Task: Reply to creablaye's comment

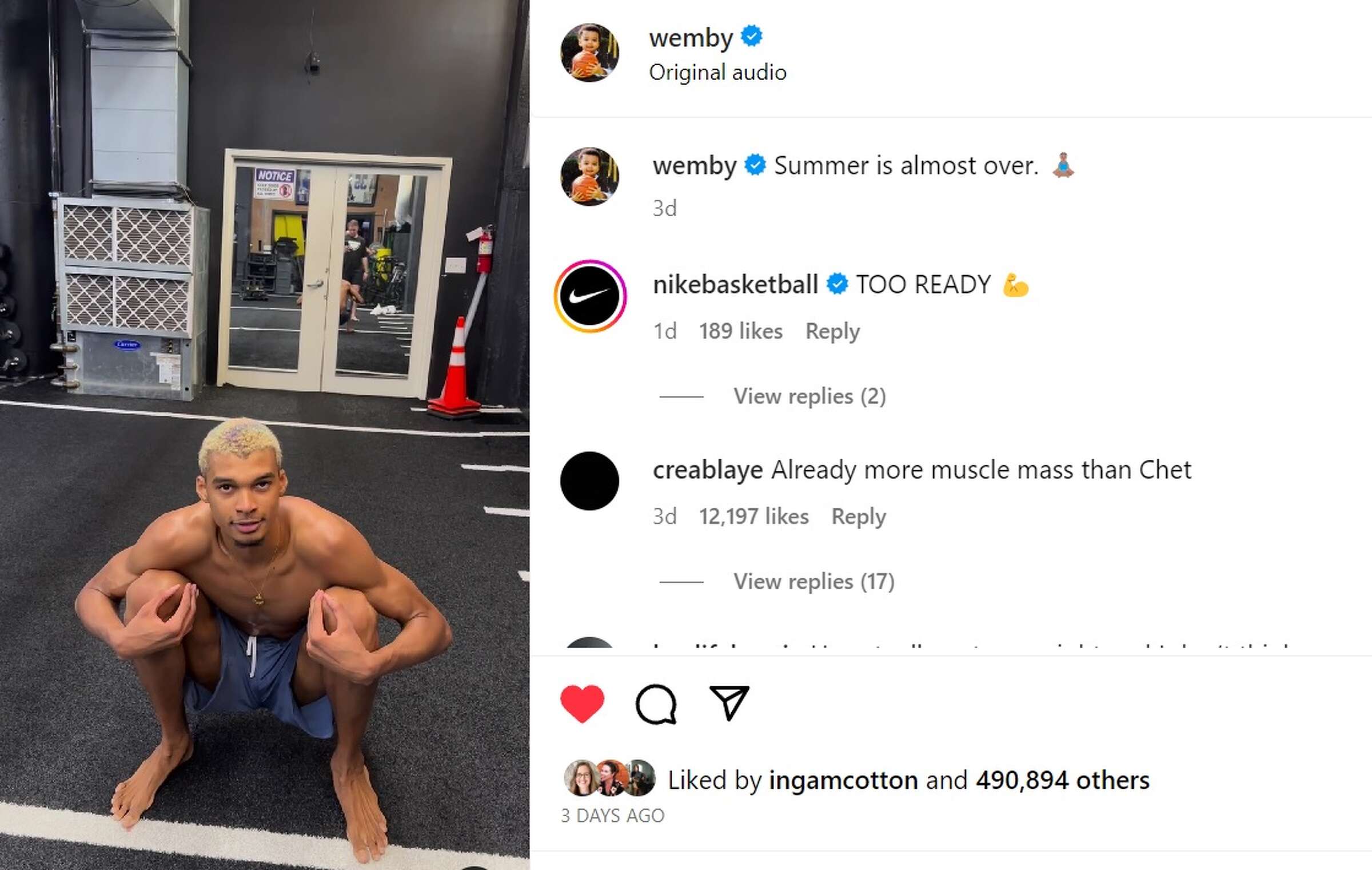Action: pos(859,517)
